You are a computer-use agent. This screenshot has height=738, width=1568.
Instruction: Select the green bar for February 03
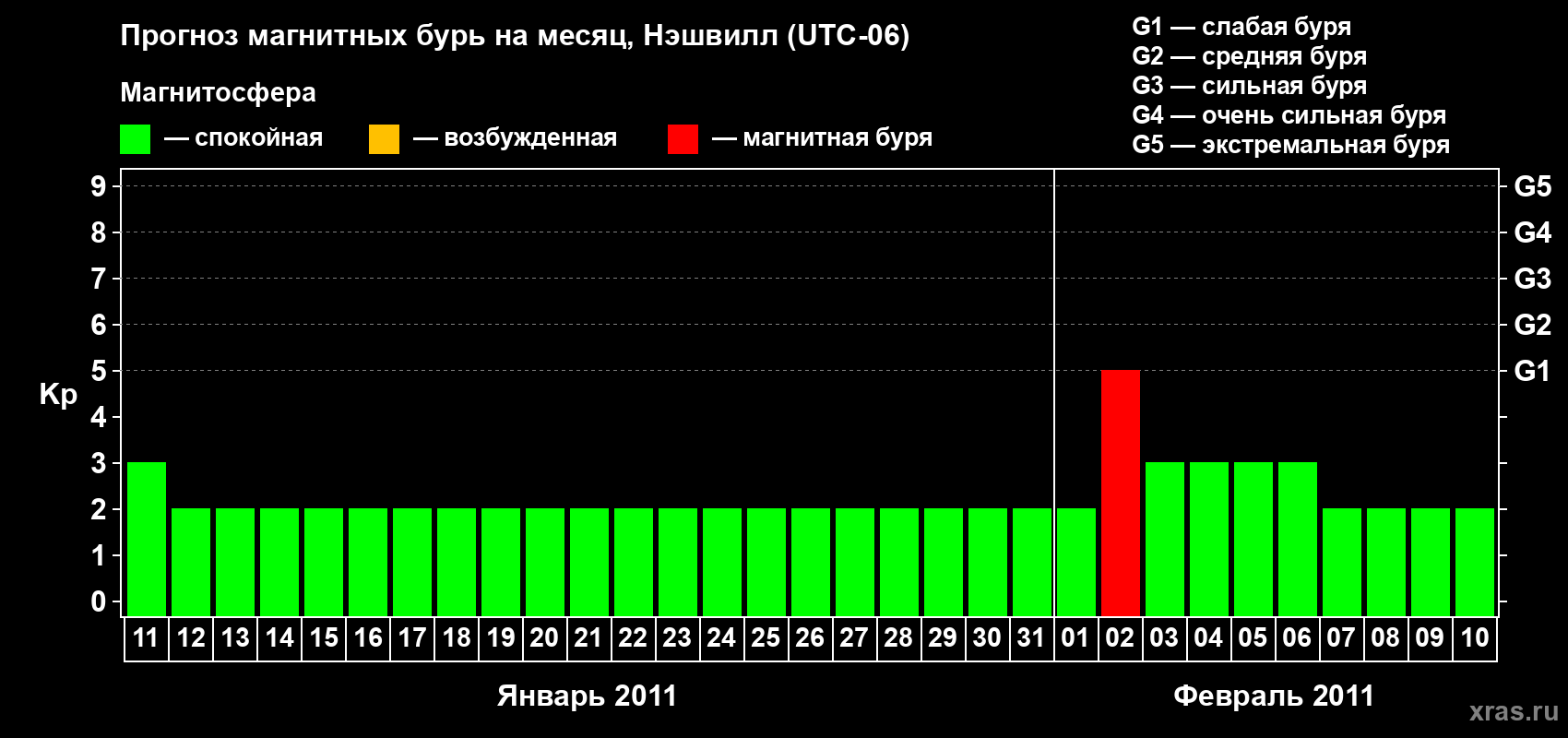click(1165, 539)
